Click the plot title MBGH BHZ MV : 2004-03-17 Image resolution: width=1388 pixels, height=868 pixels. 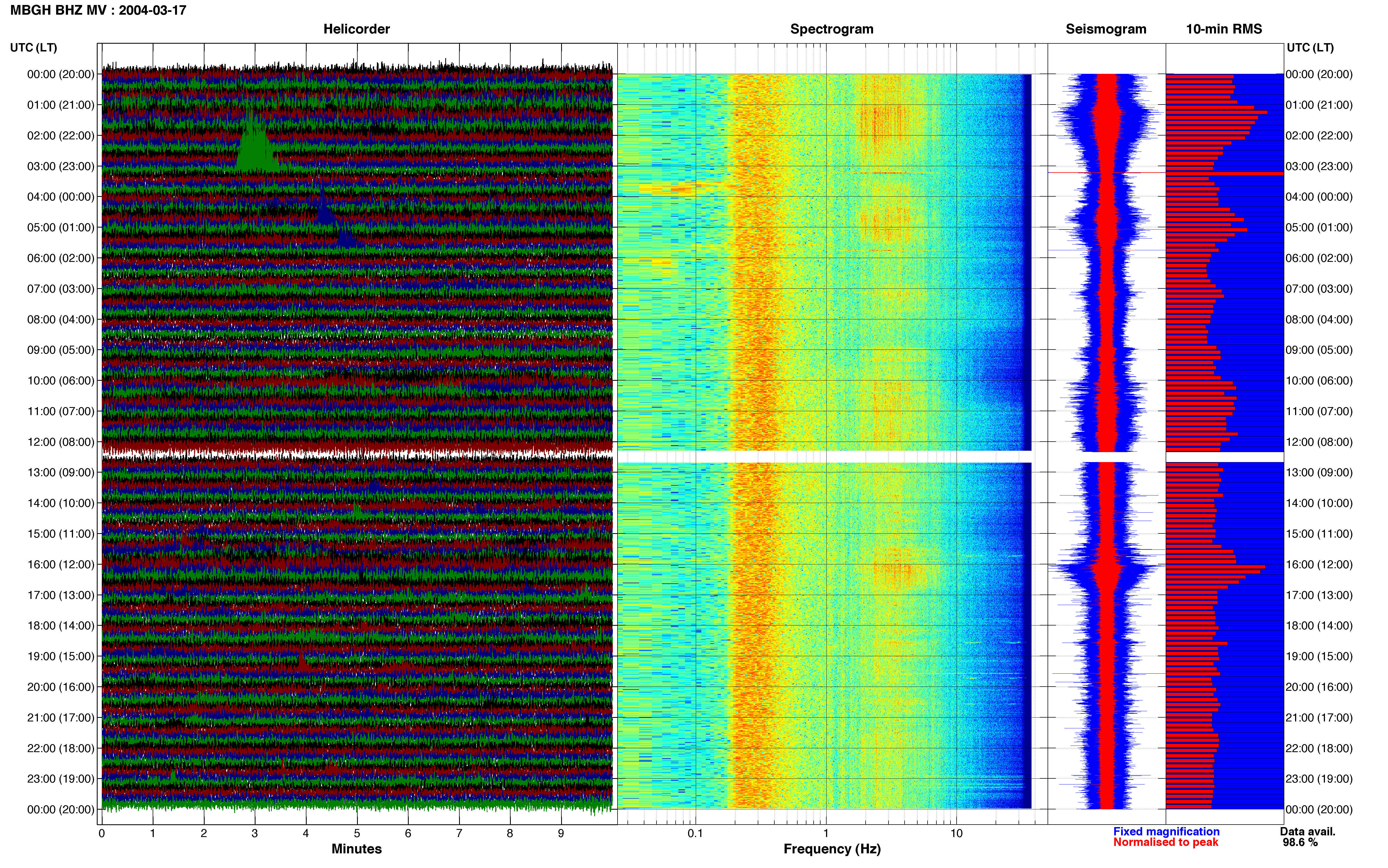(x=98, y=10)
